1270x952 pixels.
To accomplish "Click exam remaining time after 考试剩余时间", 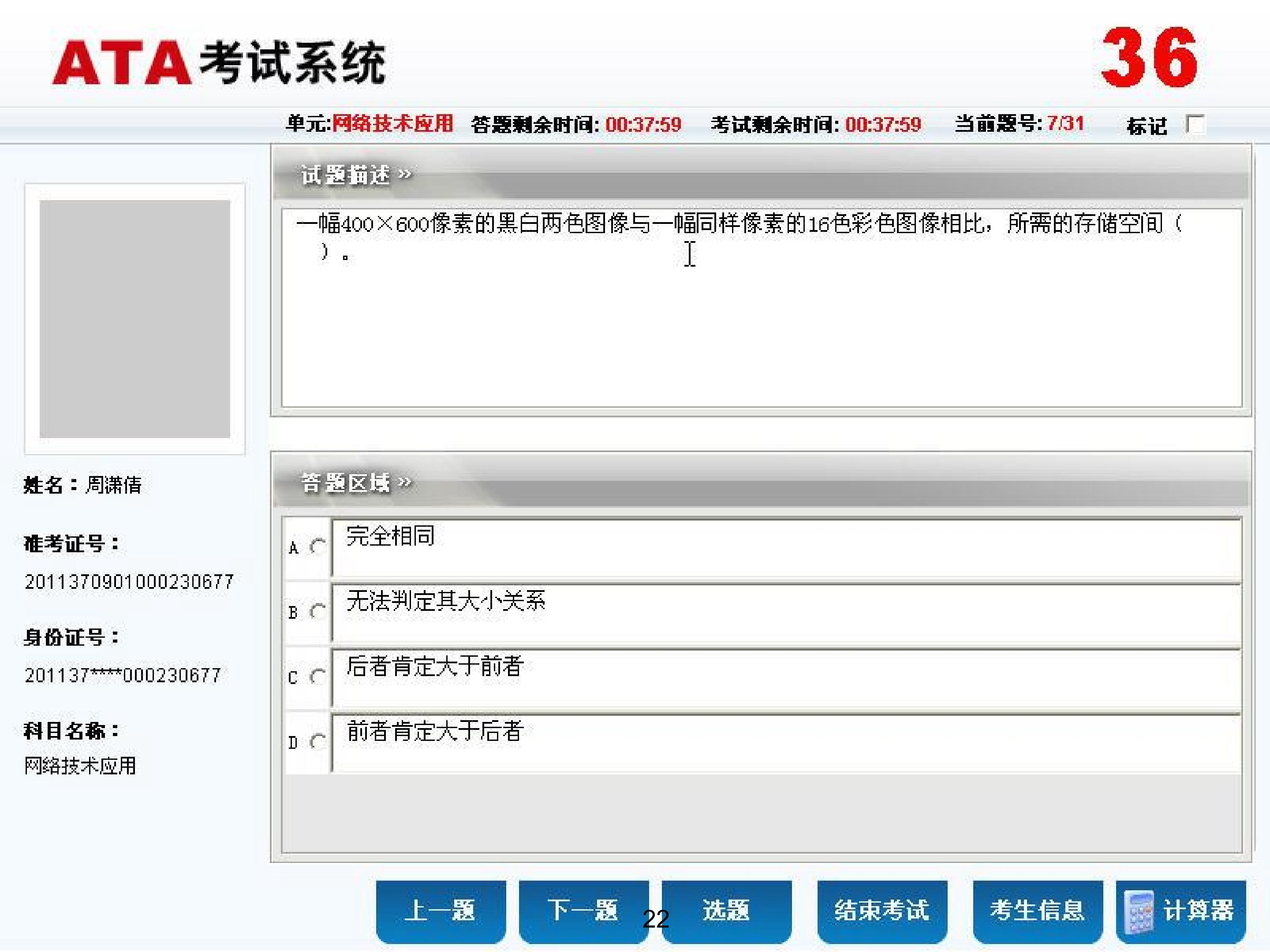I will tap(883, 124).
